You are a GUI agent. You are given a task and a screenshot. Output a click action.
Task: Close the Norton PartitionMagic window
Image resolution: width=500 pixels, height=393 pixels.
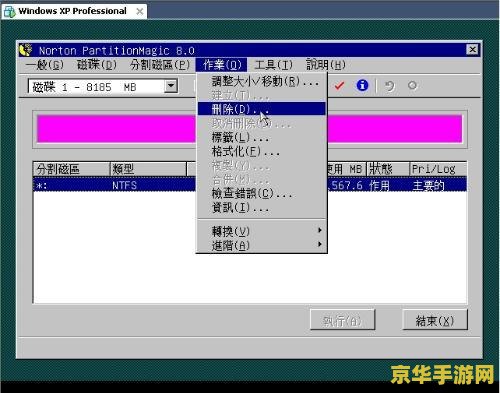click(472, 50)
